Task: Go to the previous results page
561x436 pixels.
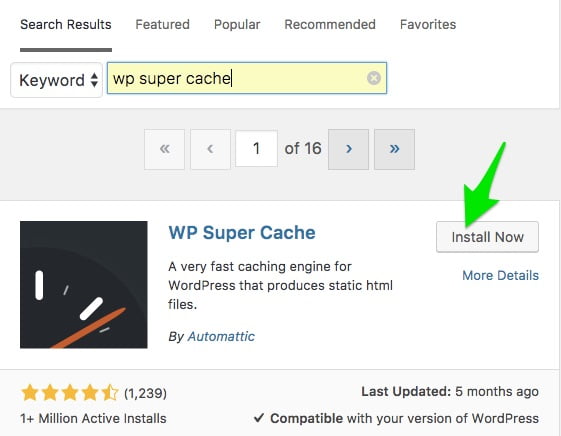Action: tap(210, 149)
